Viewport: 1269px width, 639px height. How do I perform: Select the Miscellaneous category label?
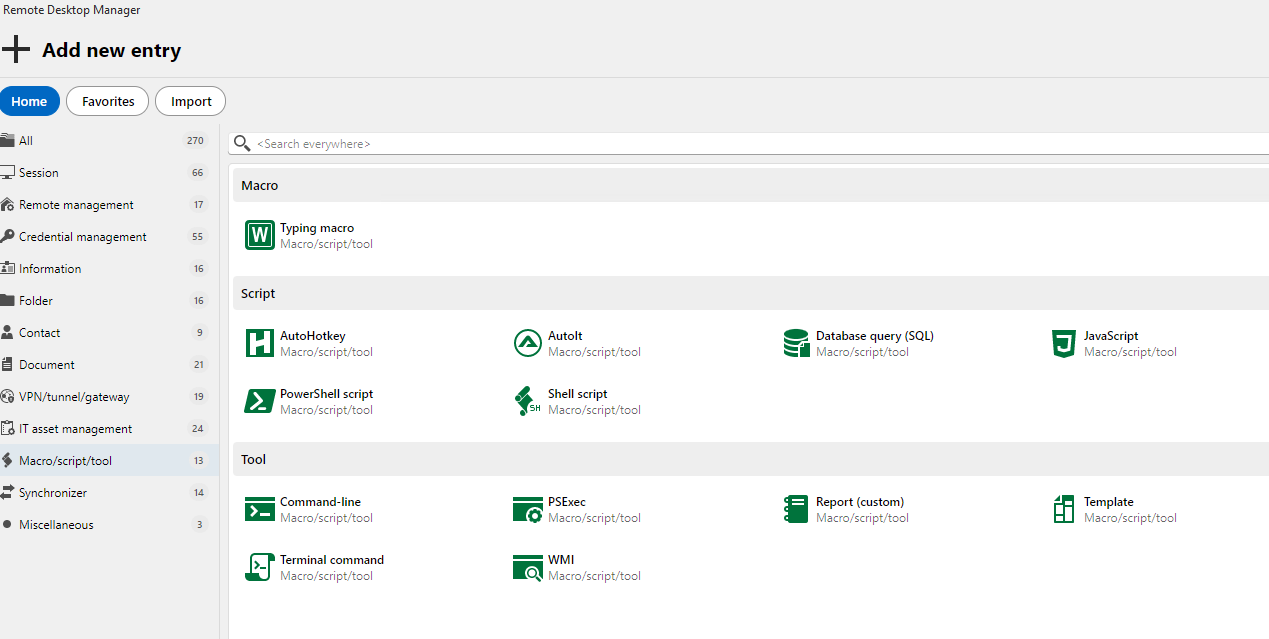click(x=56, y=525)
